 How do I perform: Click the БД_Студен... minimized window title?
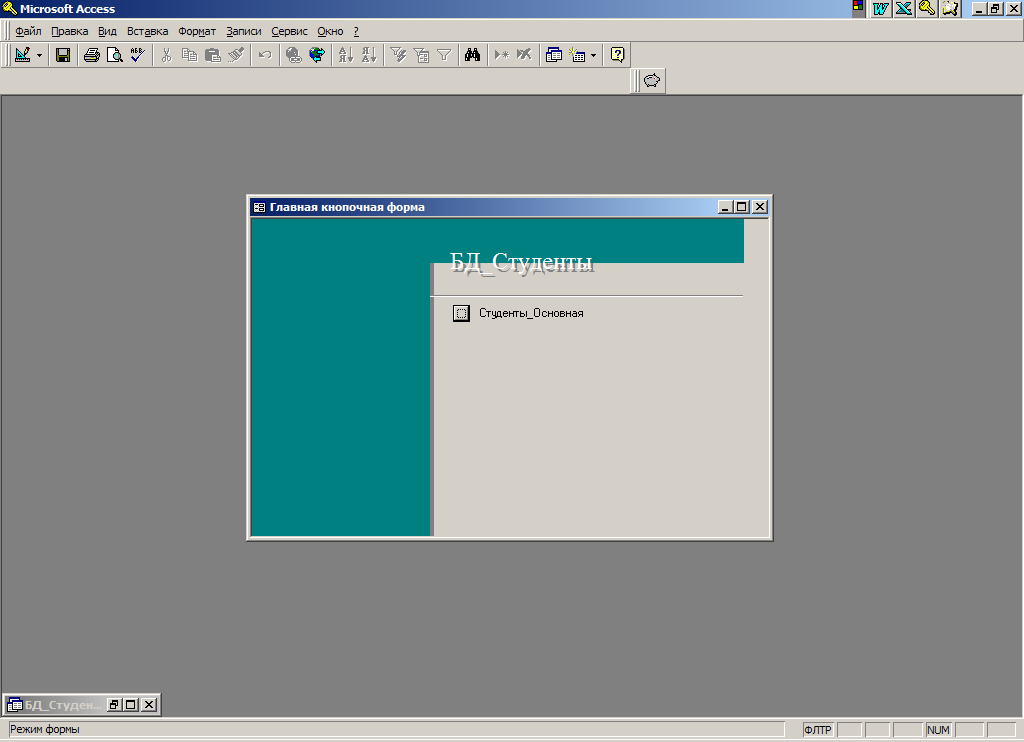click(x=63, y=705)
